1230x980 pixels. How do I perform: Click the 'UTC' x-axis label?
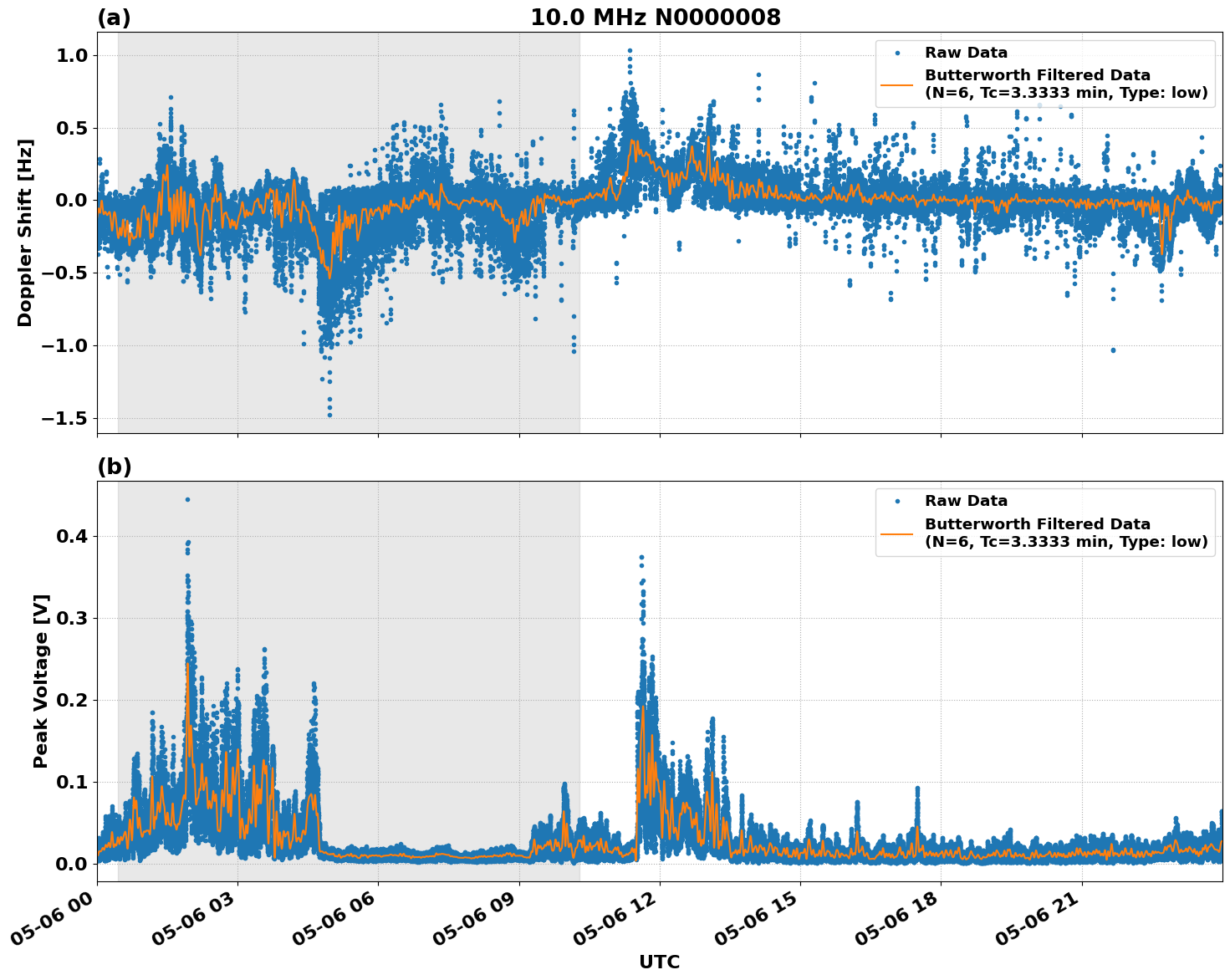tap(660, 962)
